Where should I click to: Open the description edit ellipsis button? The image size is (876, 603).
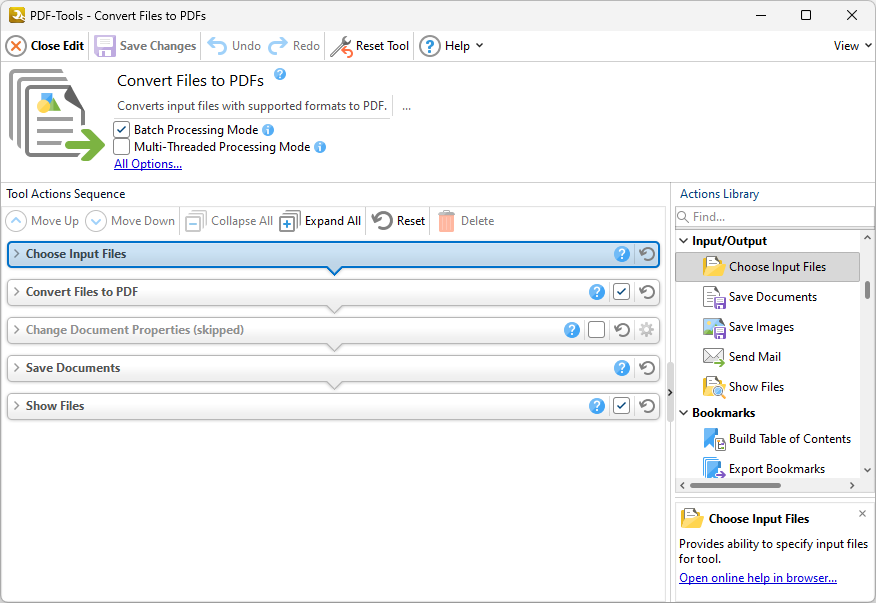(x=406, y=106)
